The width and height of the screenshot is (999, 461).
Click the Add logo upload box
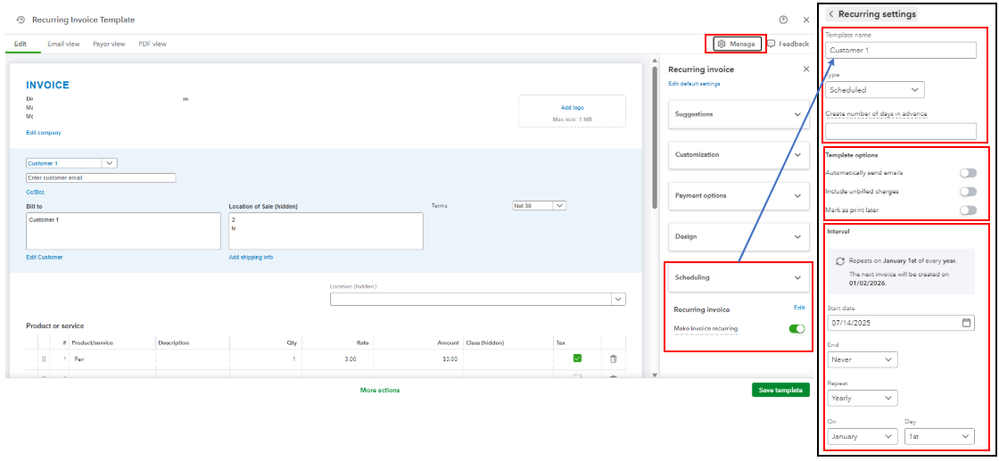[x=572, y=113]
